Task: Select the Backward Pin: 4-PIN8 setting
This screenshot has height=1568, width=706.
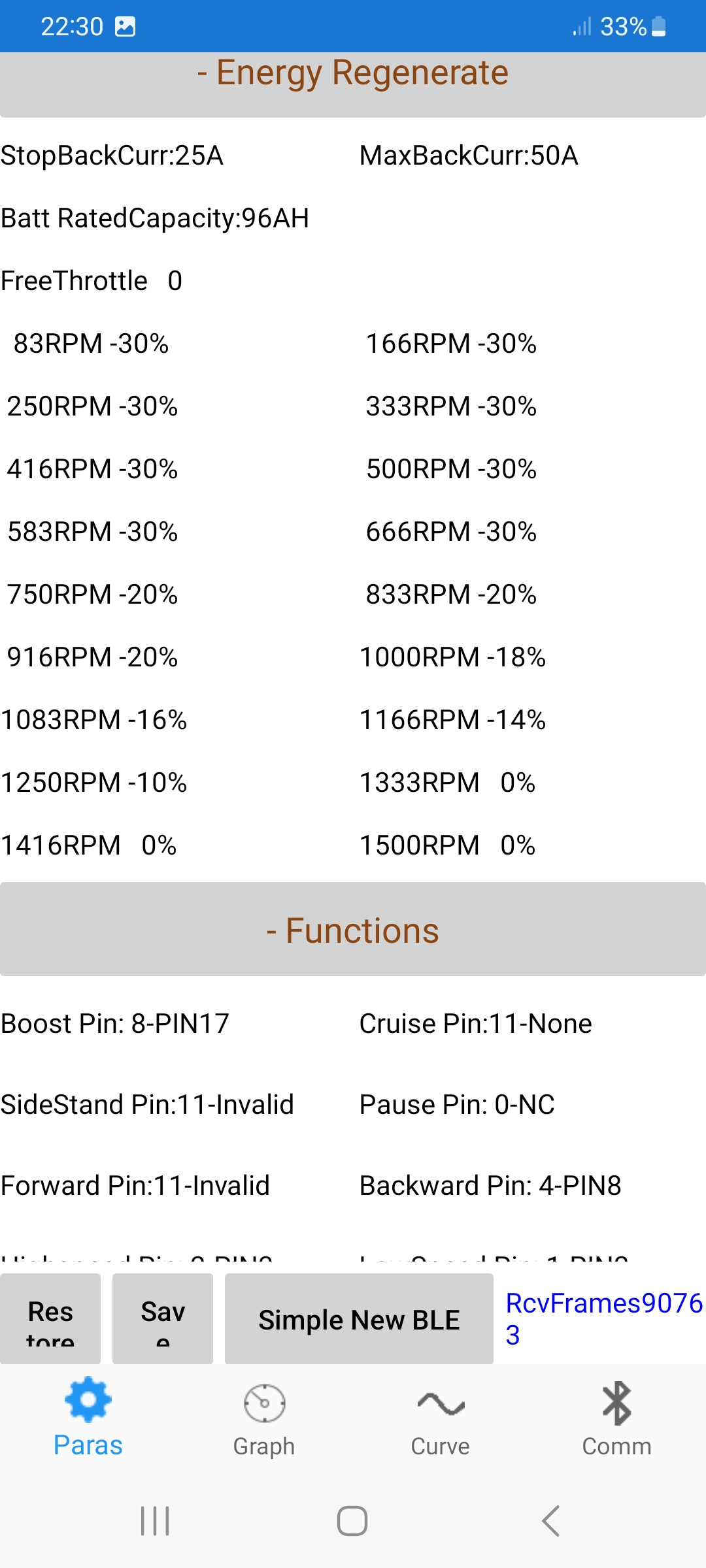Action: (490, 1186)
